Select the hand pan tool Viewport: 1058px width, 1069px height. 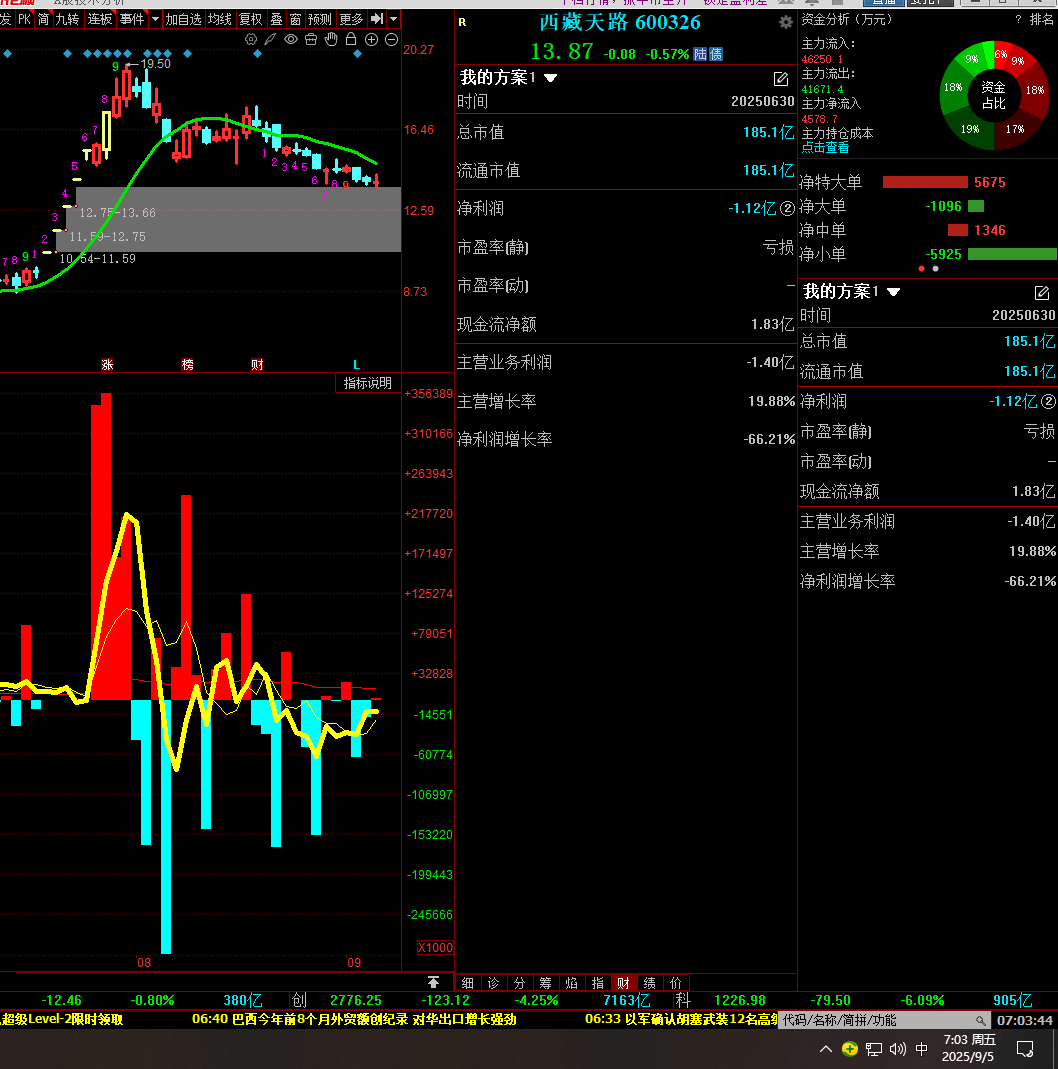click(331, 39)
